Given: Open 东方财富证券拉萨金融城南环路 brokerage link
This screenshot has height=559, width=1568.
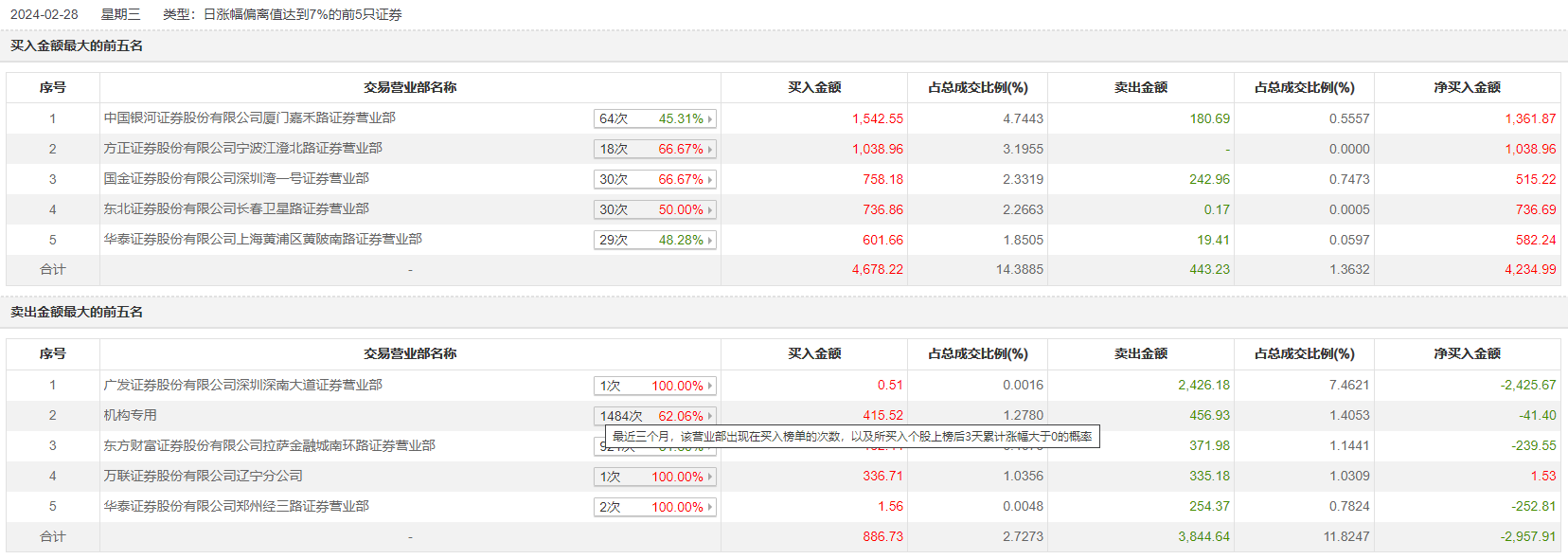Looking at the screenshot, I should click(269, 445).
